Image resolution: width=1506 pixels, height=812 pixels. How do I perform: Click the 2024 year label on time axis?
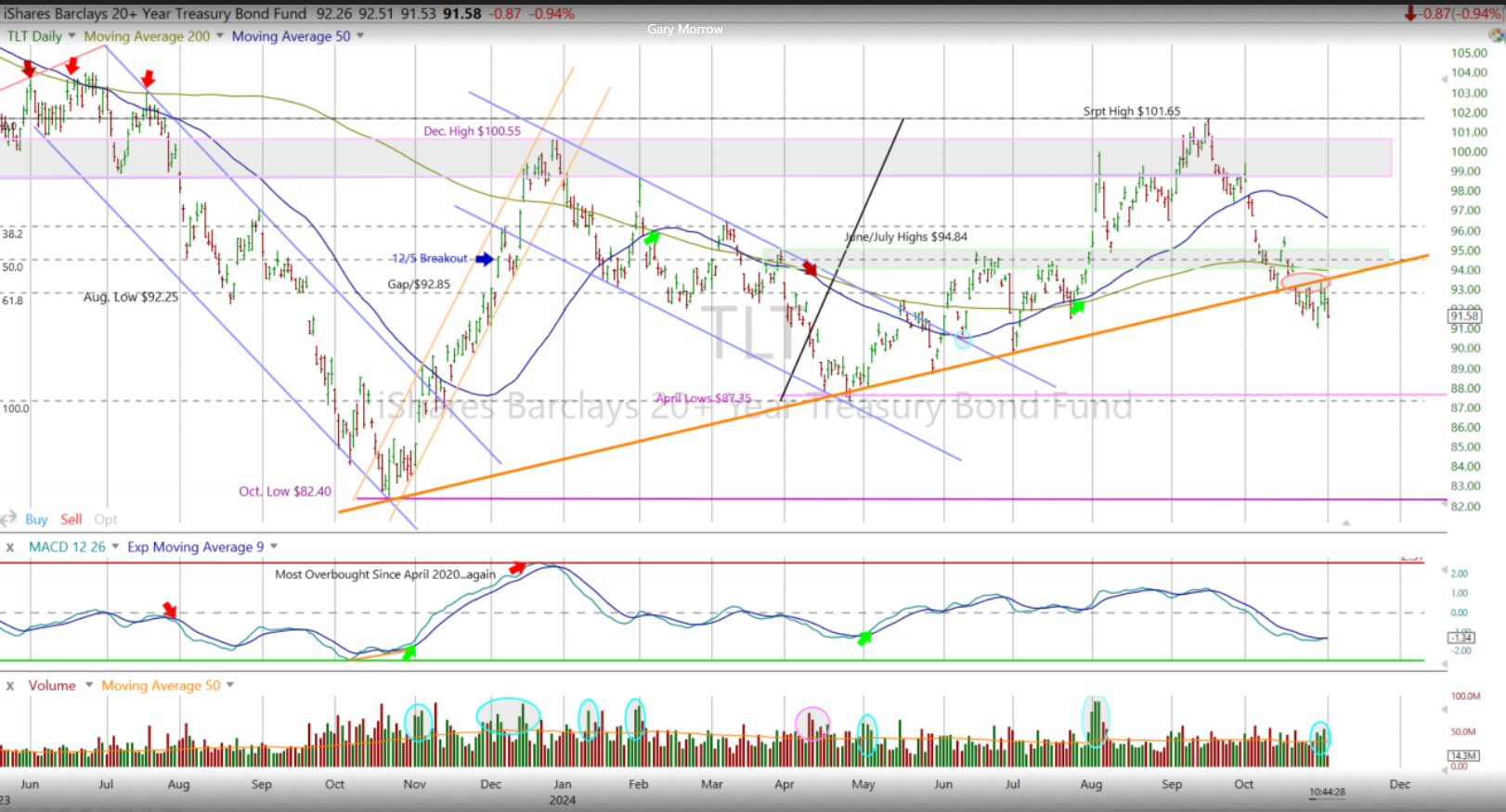(562, 800)
